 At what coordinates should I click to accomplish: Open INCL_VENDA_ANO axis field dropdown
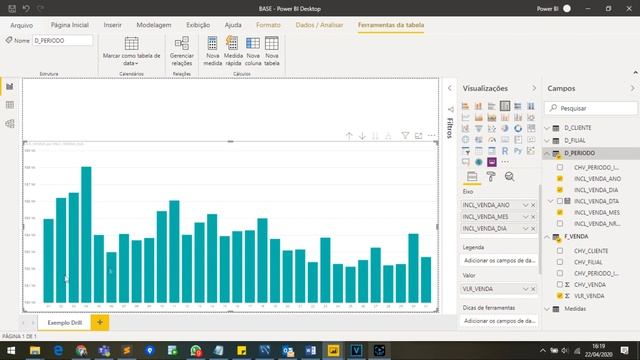[x=525, y=205]
